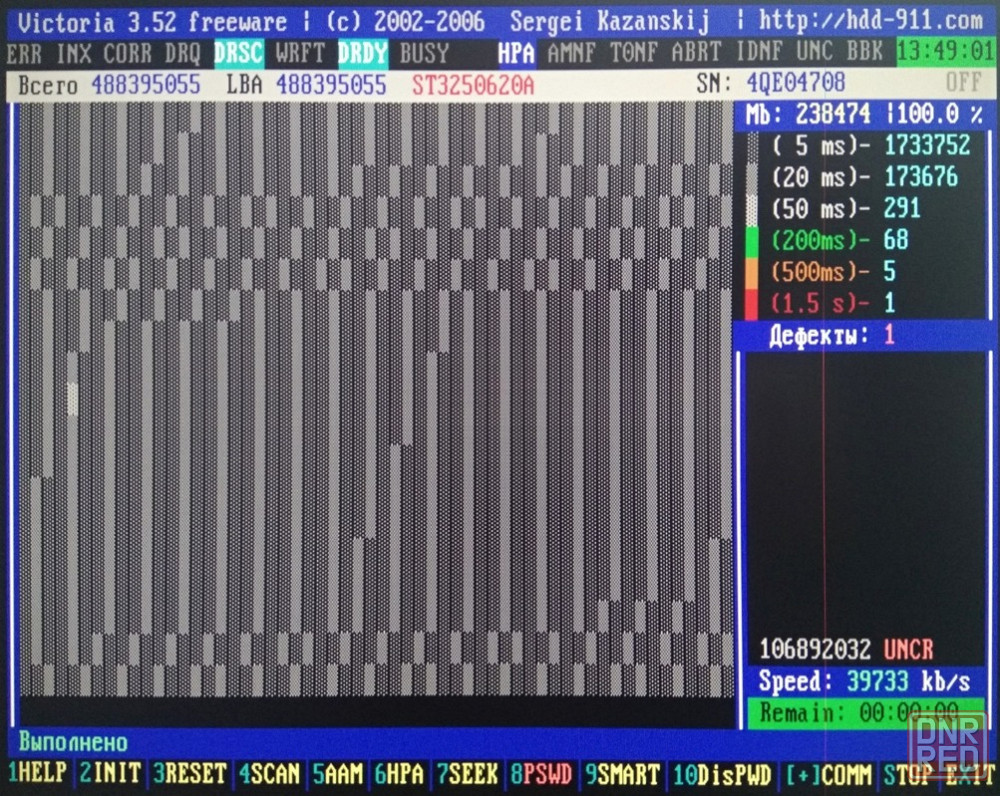Click the Sergei Kazanskij author name
Image resolution: width=1000 pixels, height=796 pixels.
[x=610, y=21]
